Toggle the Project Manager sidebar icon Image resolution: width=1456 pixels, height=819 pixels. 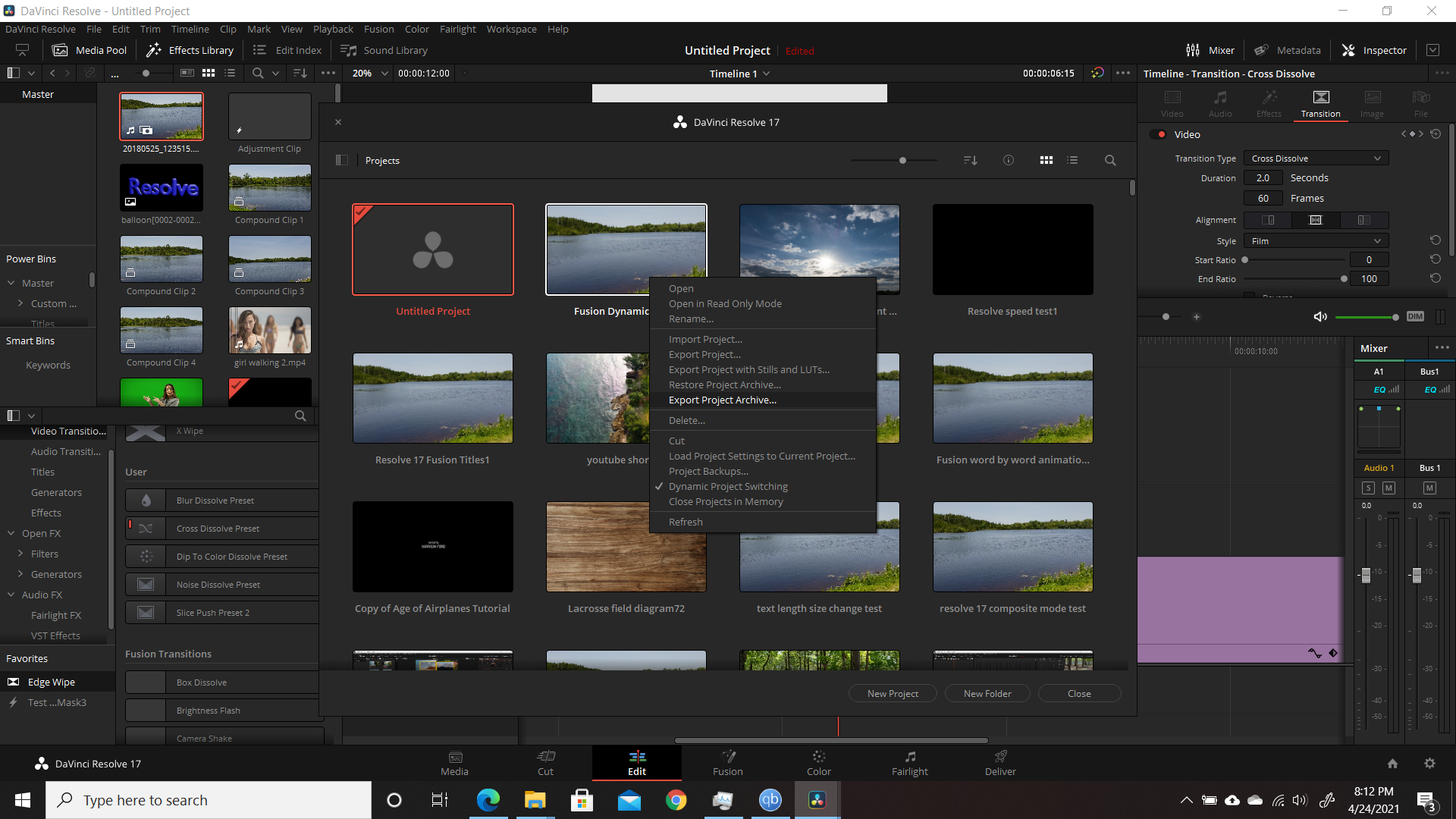coord(342,160)
